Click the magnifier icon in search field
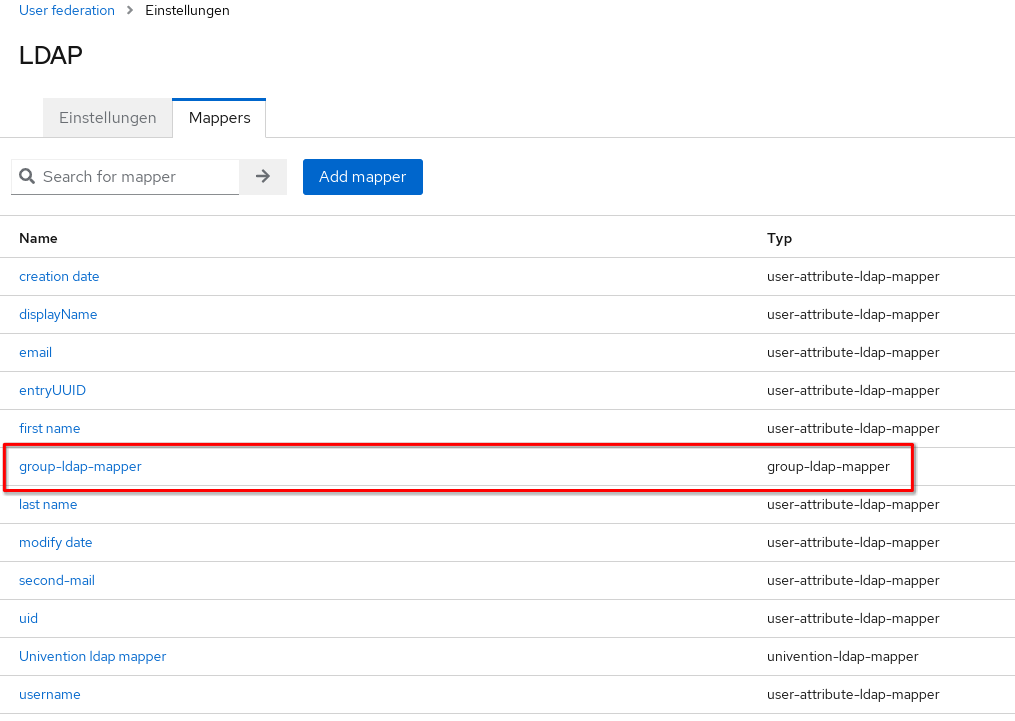The height and width of the screenshot is (721, 1015). point(27,177)
